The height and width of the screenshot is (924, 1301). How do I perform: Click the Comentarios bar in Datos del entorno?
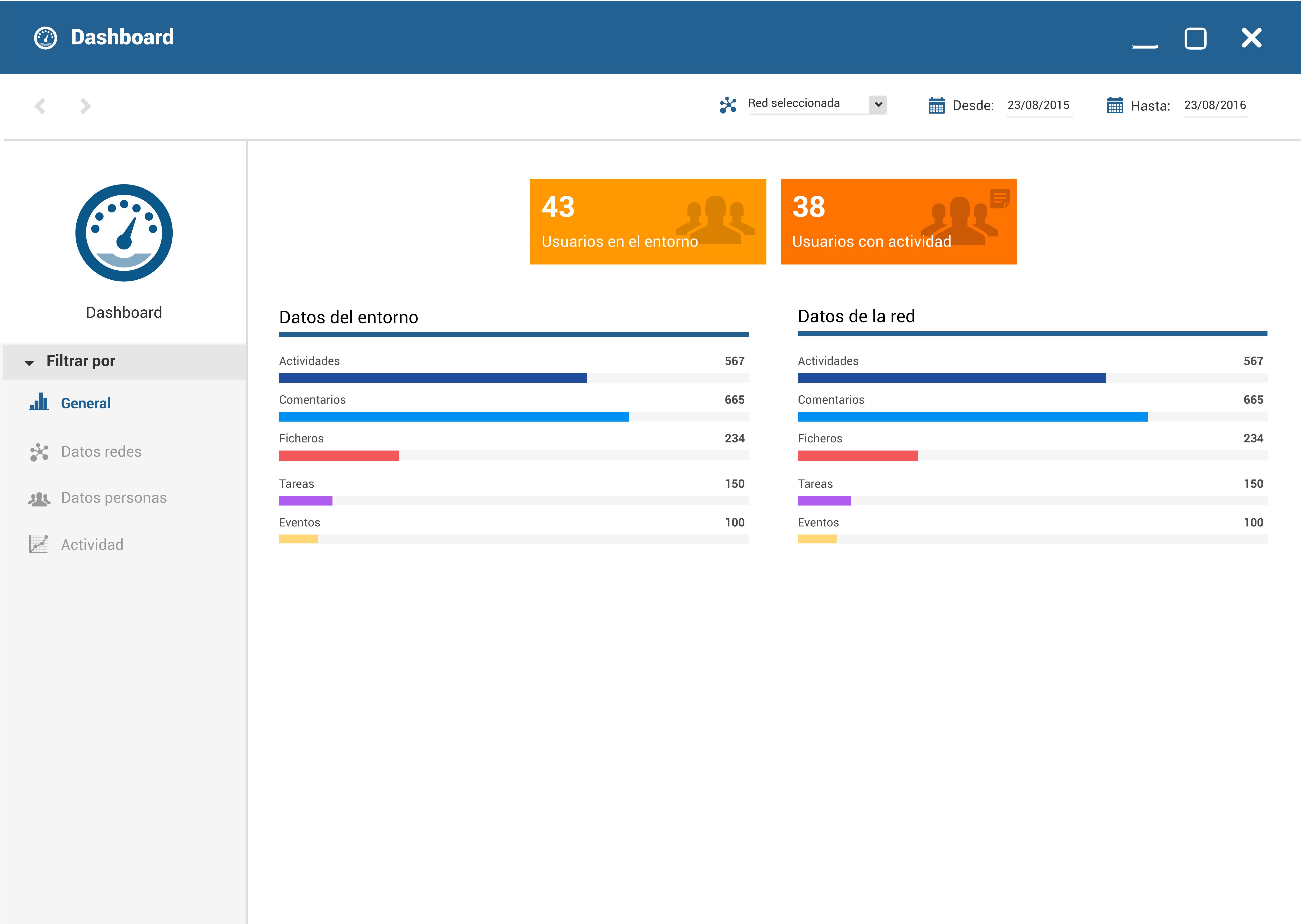[514, 417]
